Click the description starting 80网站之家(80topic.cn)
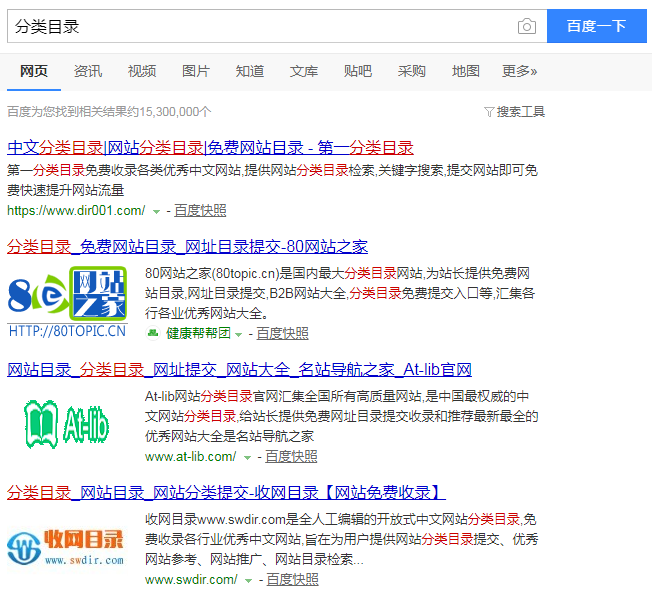This screenshot has width=652, height=591. coord(340,293)
